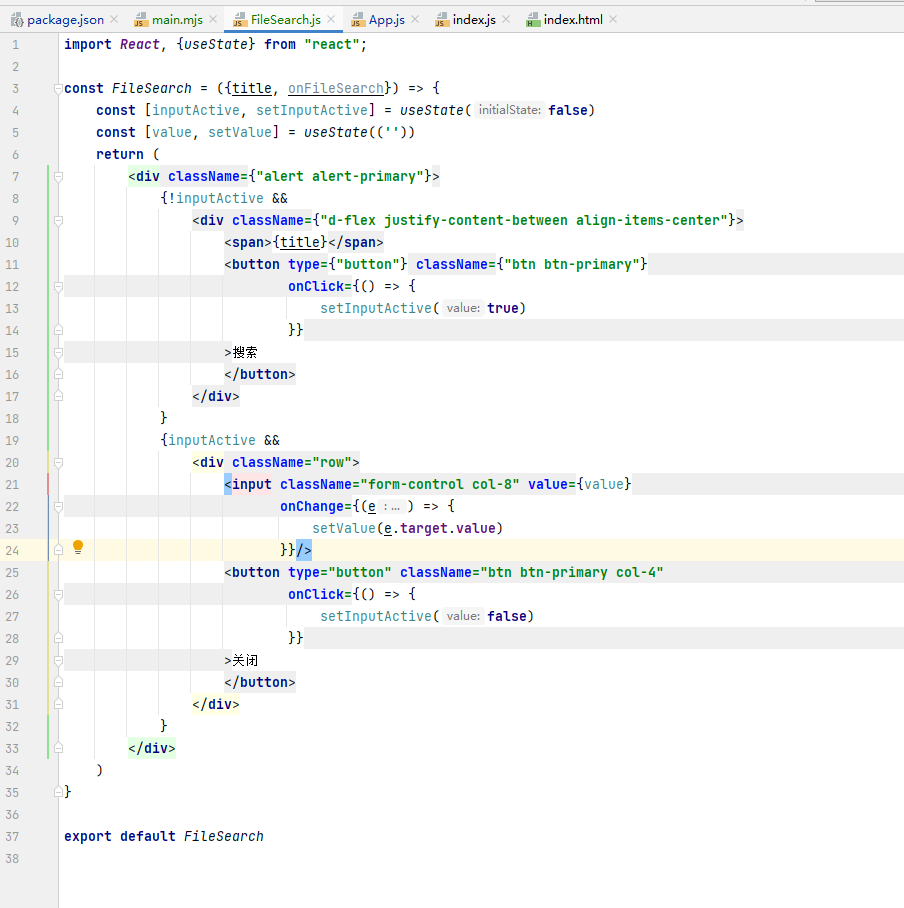The width and height of the screenshot is (904, 908).
Task: Click the index.js JS file icon
Action: click(x=442, y=20)
